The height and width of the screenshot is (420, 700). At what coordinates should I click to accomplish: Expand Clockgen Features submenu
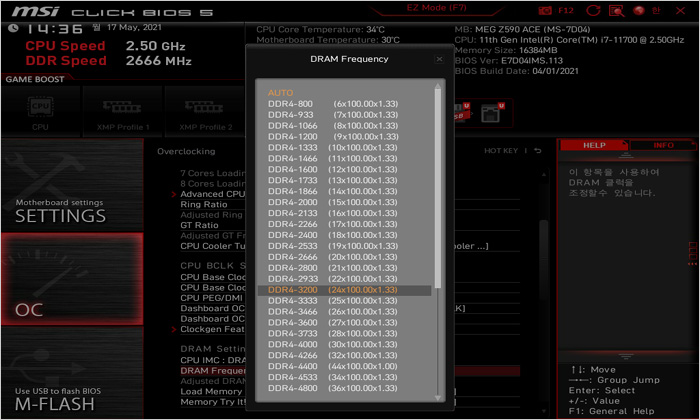(212, 329)
